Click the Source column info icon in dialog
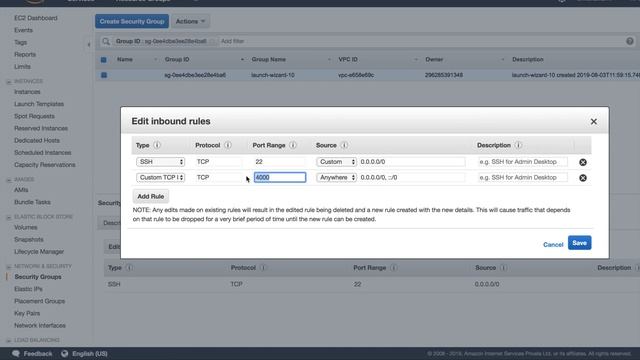Image resolution: width=640 pixels, height=360 pixels. 344,145
